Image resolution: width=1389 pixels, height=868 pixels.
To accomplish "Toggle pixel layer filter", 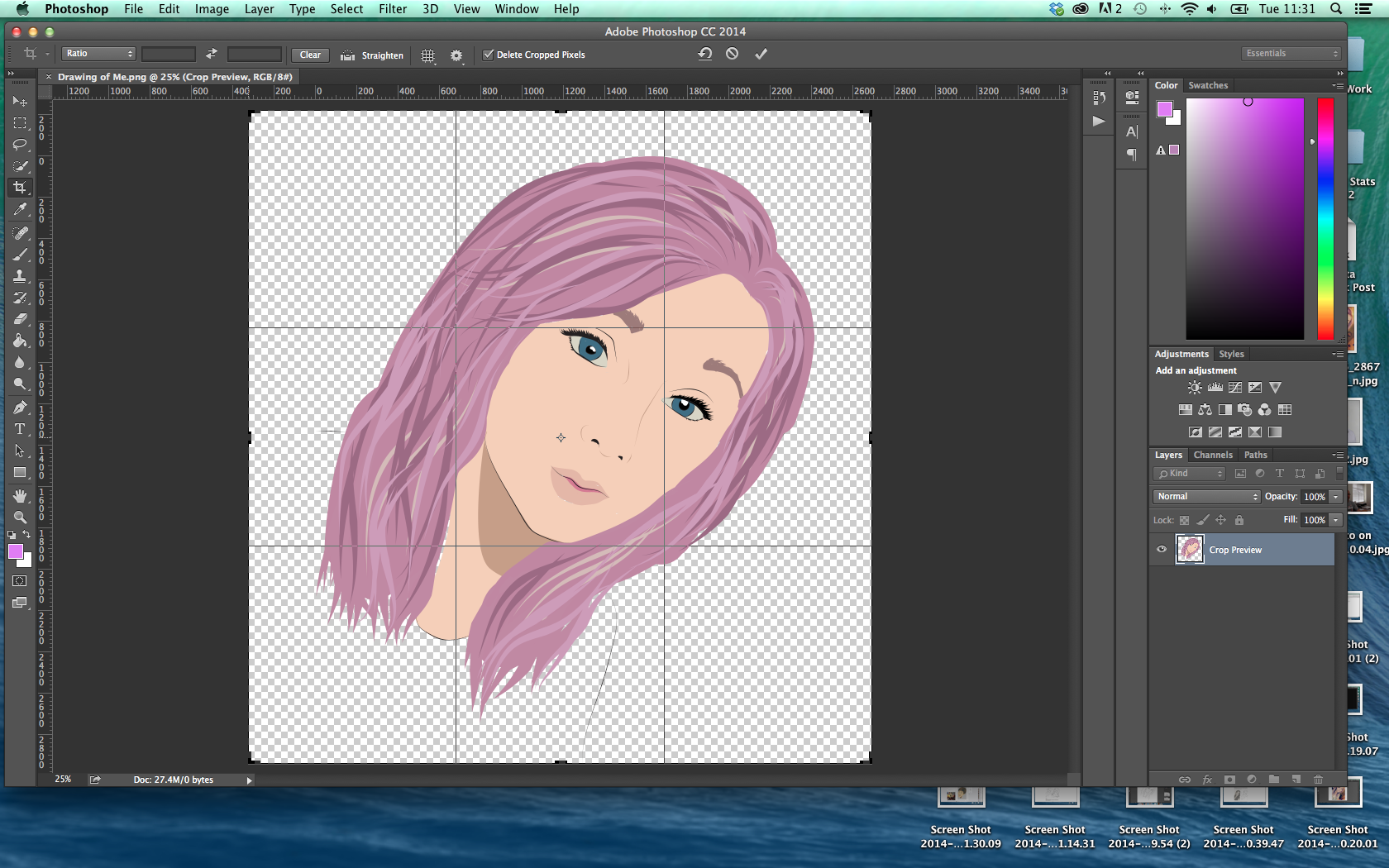I will point(1240,474).
